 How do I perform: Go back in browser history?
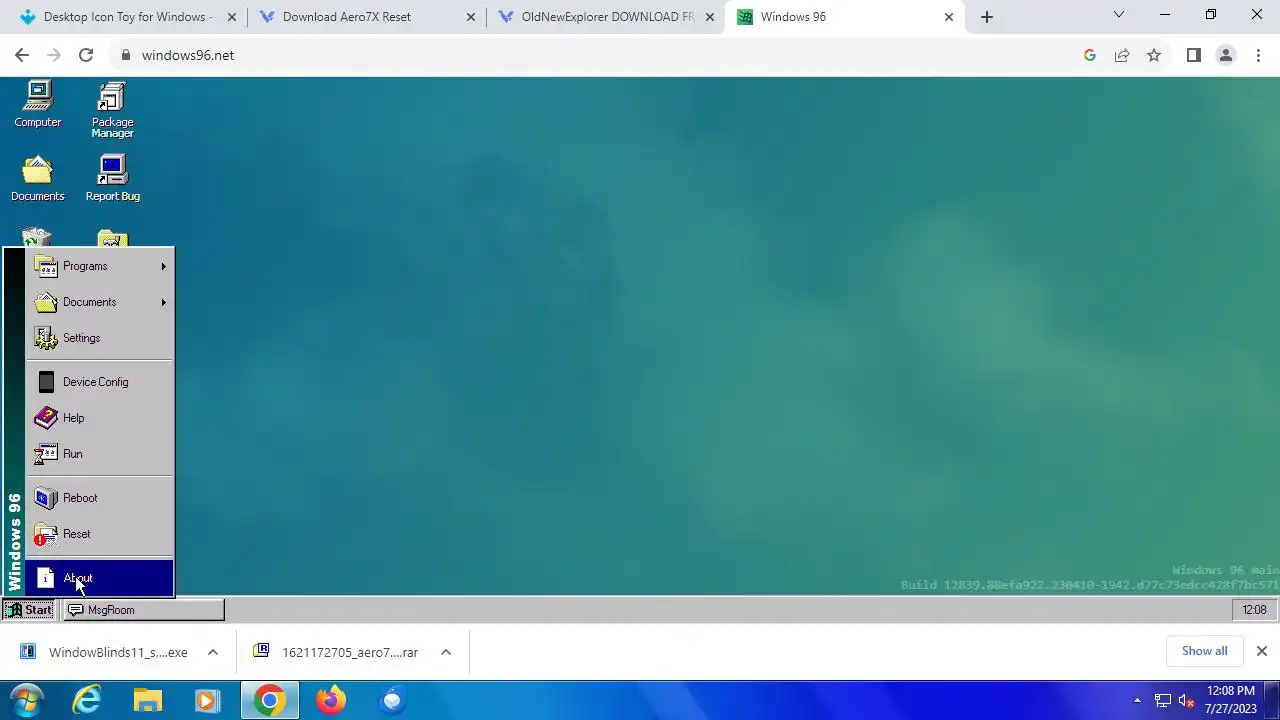coord(22,55)
